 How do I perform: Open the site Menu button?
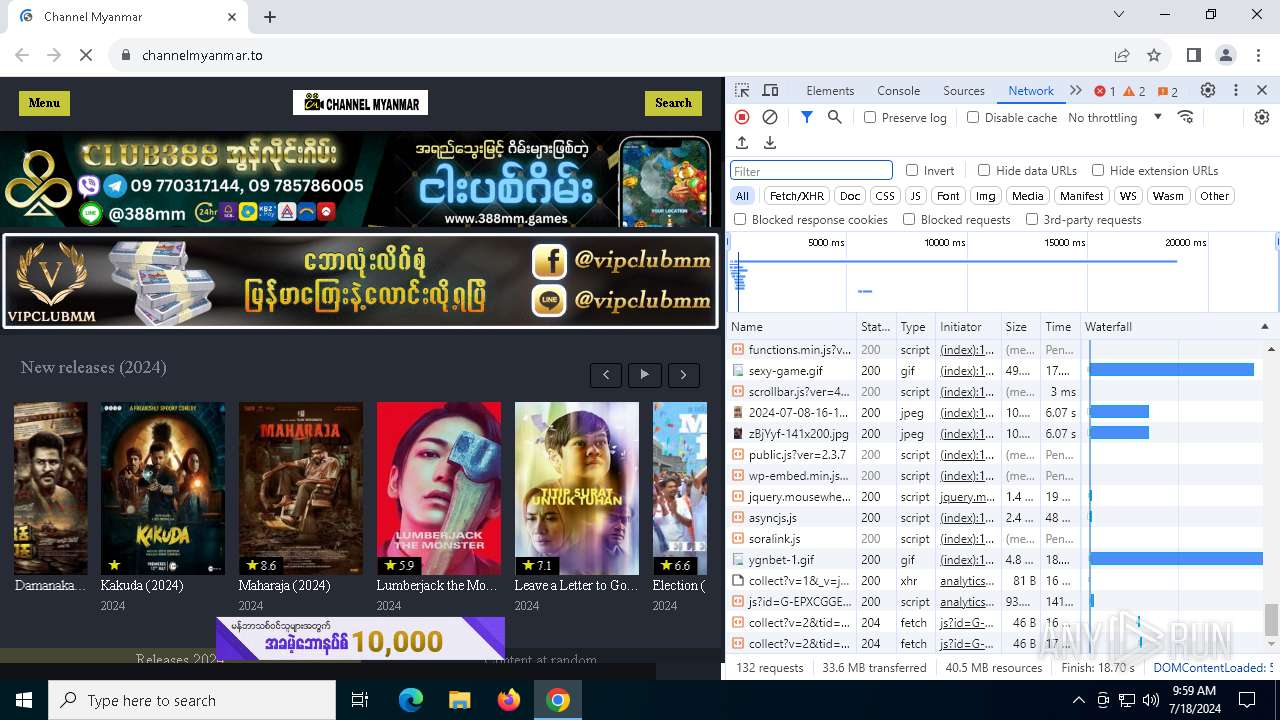coord(44,103)
